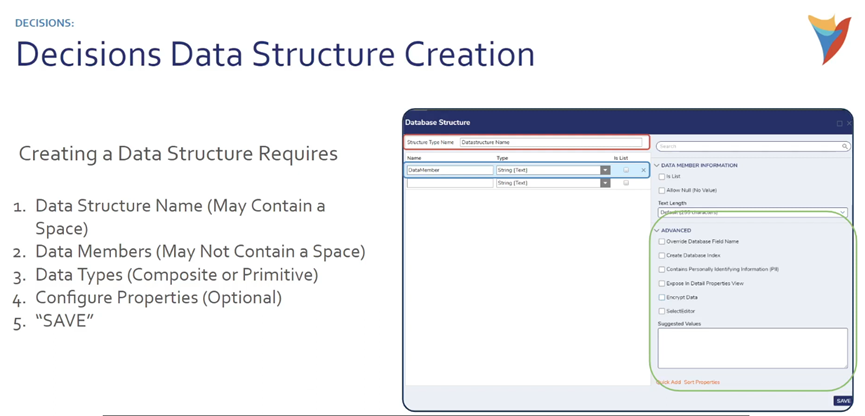
Task: Maximize the Database Structure dialog
Action: pyautogui.click(x=840, y=124)
